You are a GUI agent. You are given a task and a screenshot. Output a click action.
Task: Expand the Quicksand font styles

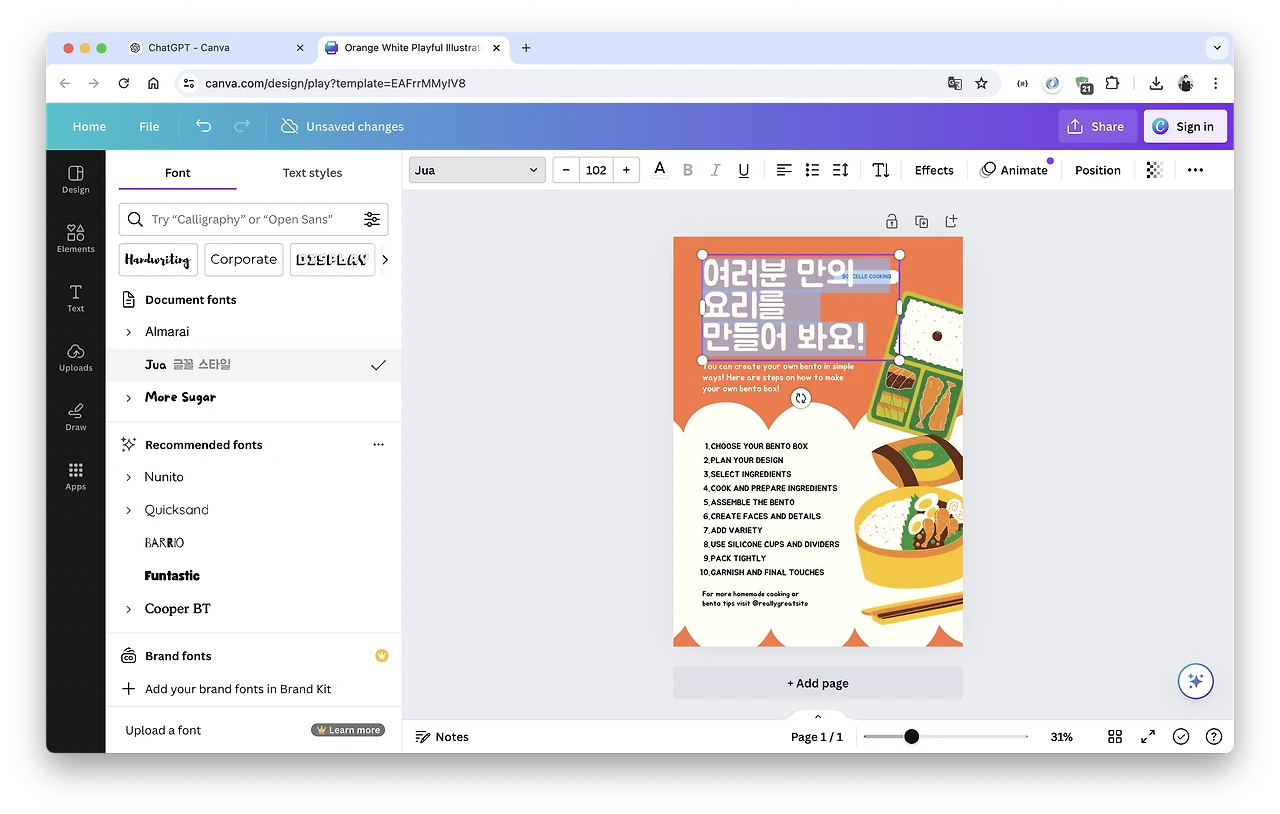(129, 511)
